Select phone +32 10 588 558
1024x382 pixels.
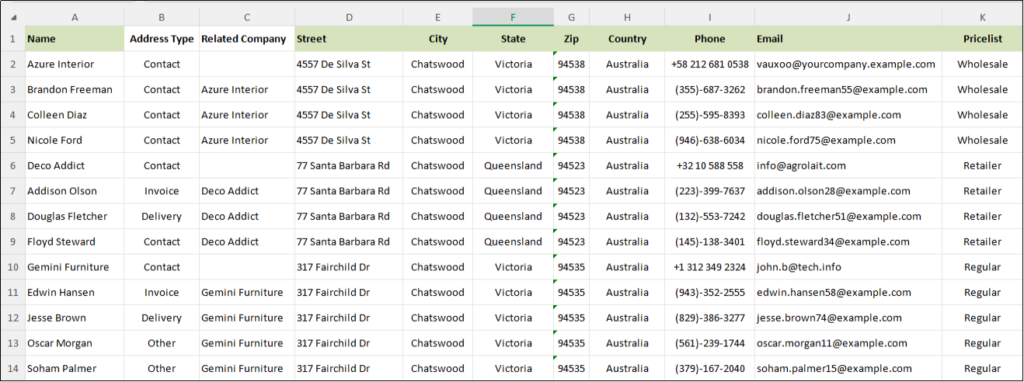710,166
